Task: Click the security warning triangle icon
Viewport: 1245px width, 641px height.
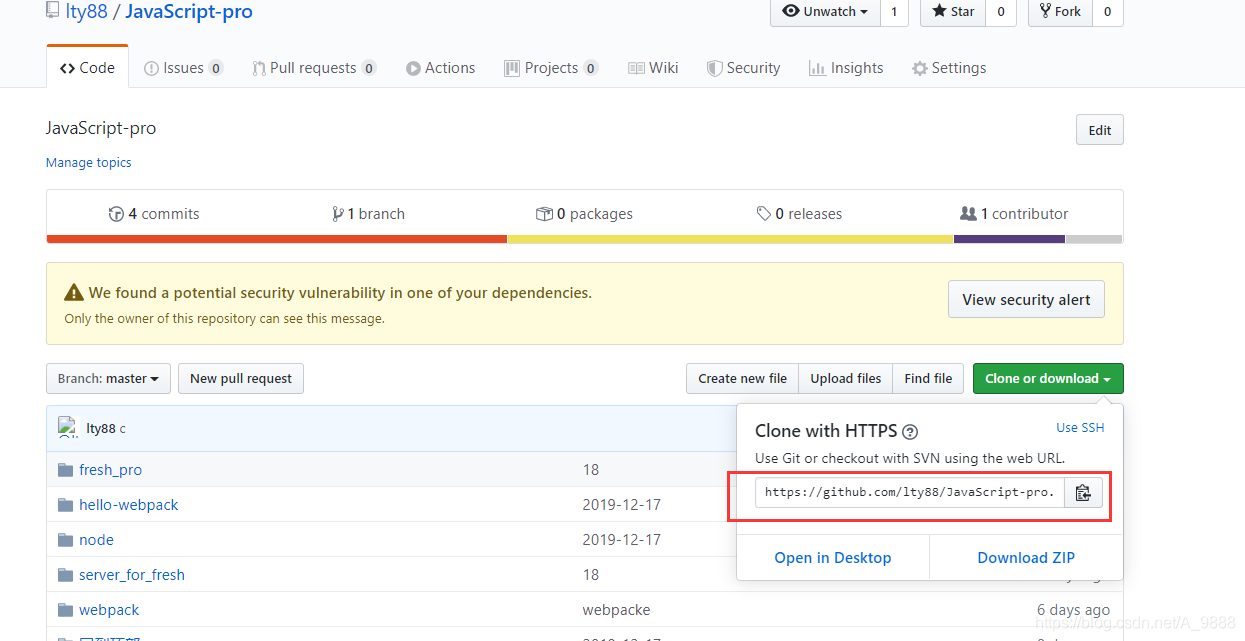Action: pyautogui.click(x=74, y=293)
